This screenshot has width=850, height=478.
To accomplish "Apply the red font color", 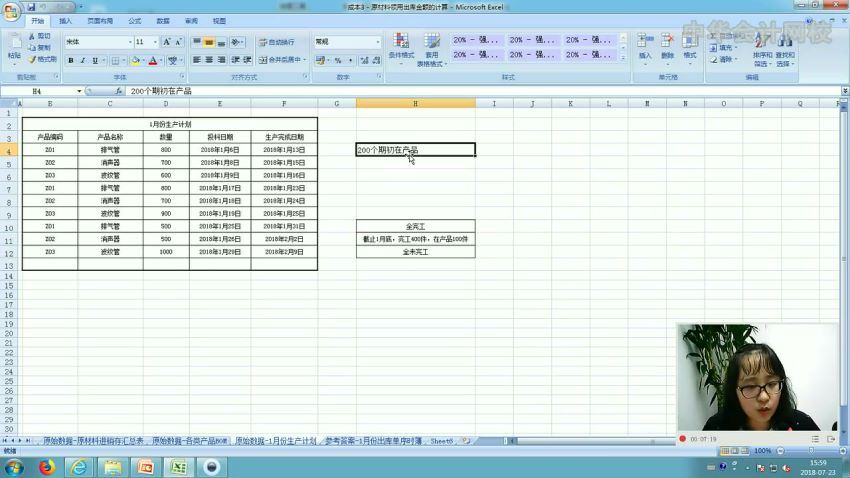I will 153,61.
